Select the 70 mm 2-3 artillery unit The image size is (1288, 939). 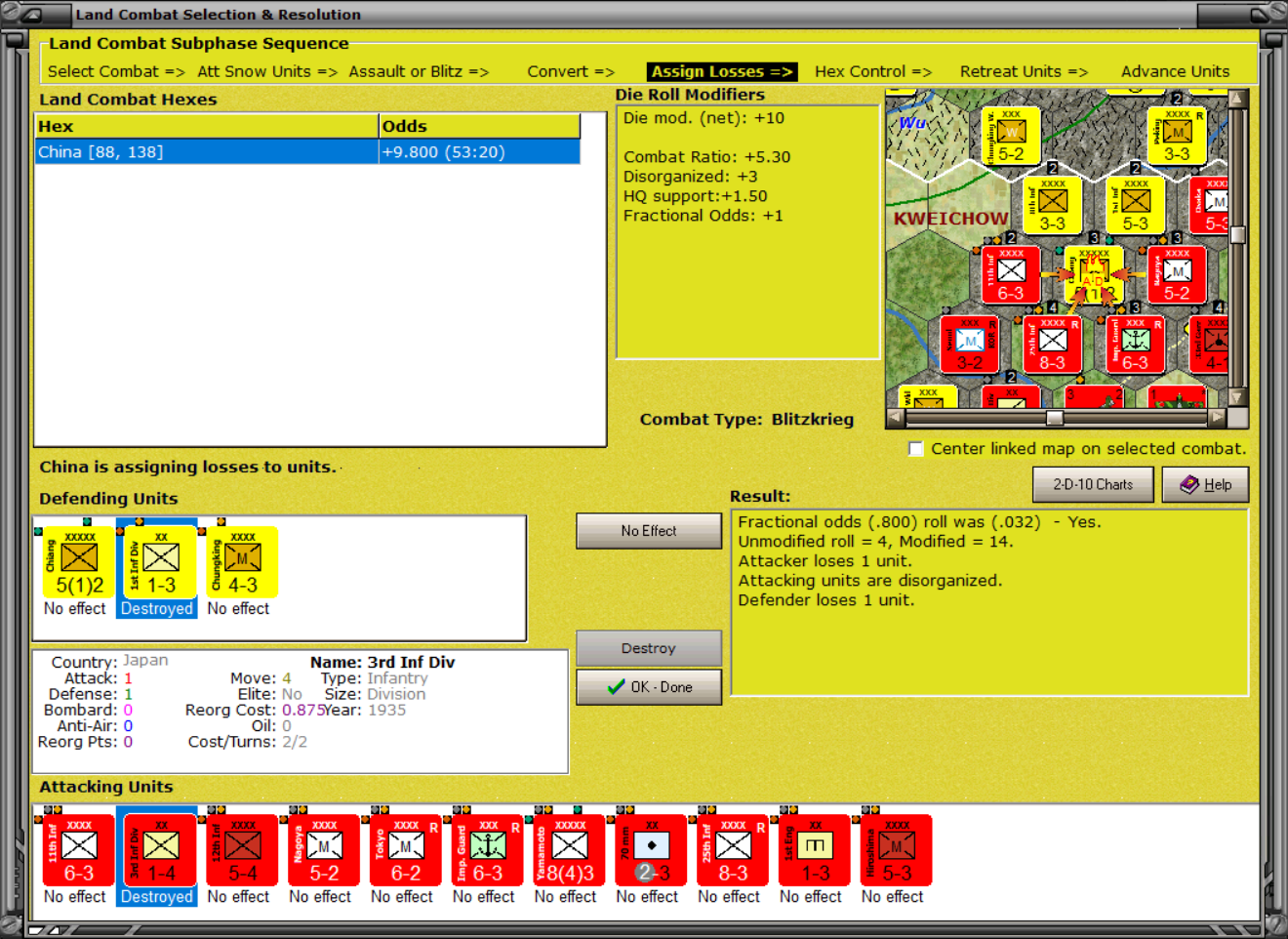tap(651, 851)
